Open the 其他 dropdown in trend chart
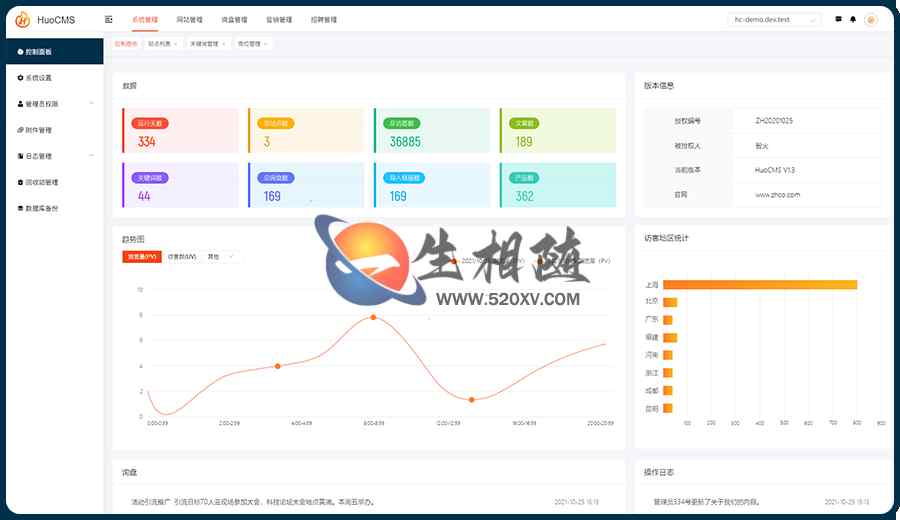 coord(221,257)
